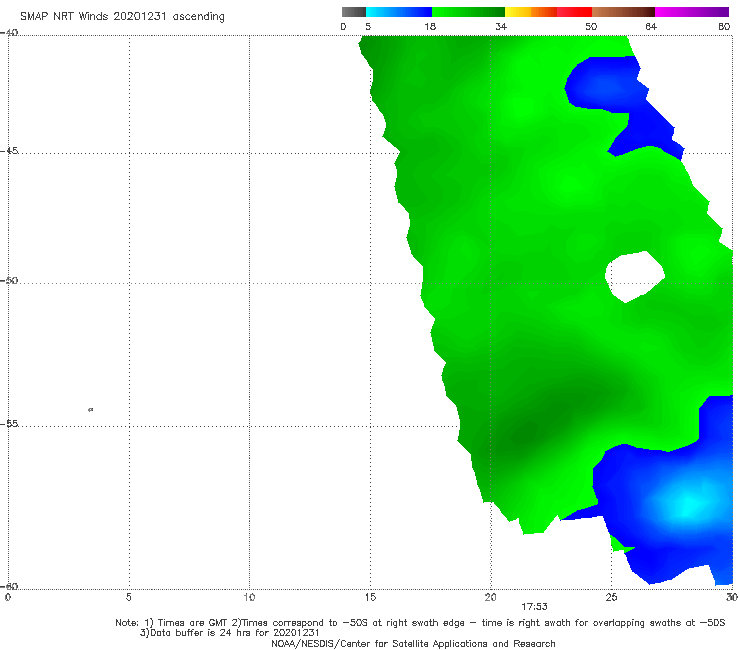
Task: Click the brown 50–64 colorbar segment
Action: coord(623,12)
